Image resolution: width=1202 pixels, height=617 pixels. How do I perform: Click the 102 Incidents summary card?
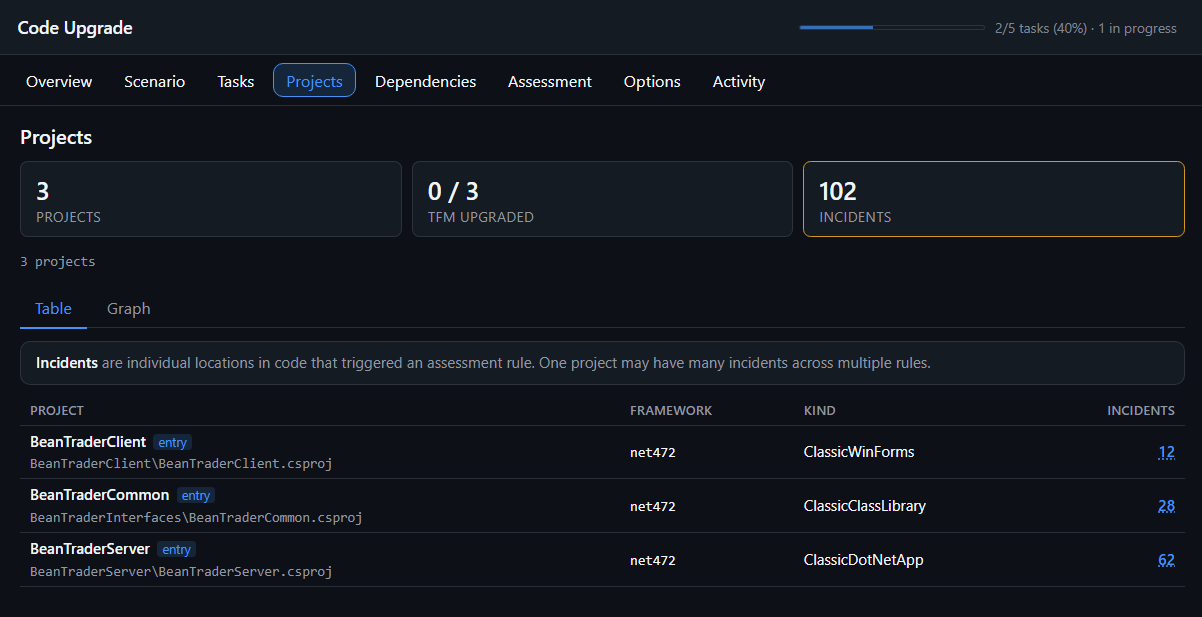994,199
